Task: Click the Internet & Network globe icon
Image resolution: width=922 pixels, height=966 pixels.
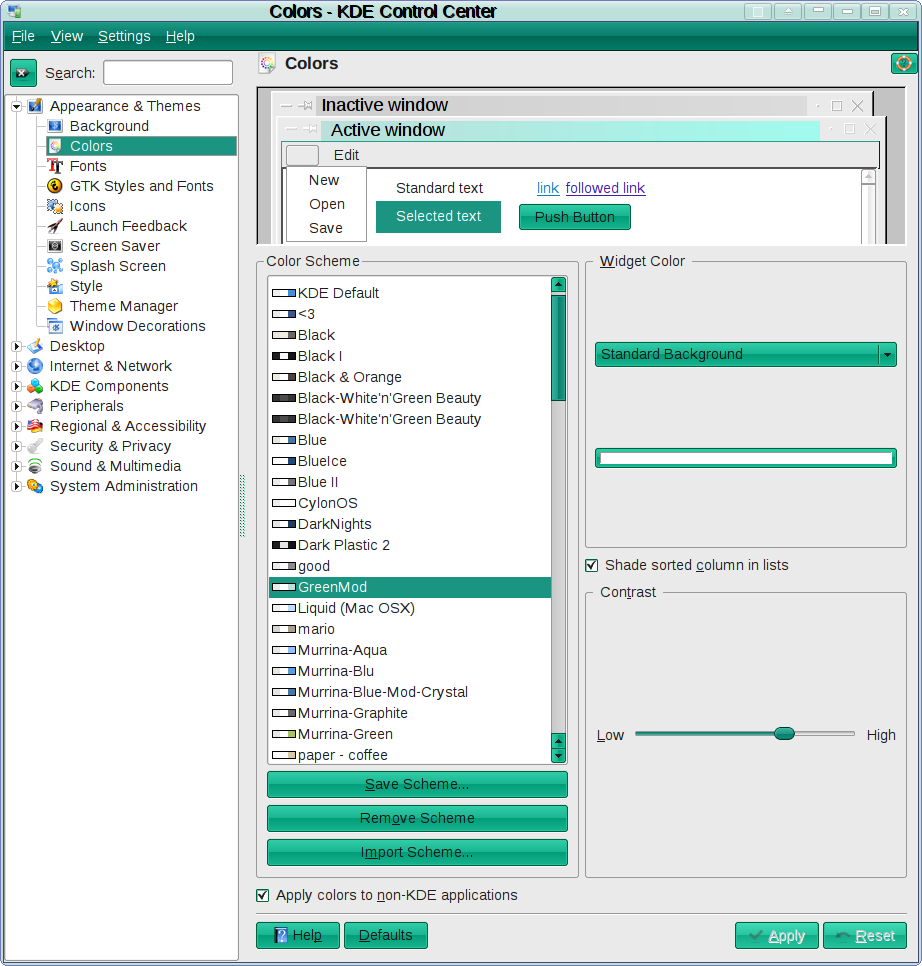Action: (36, 366)
